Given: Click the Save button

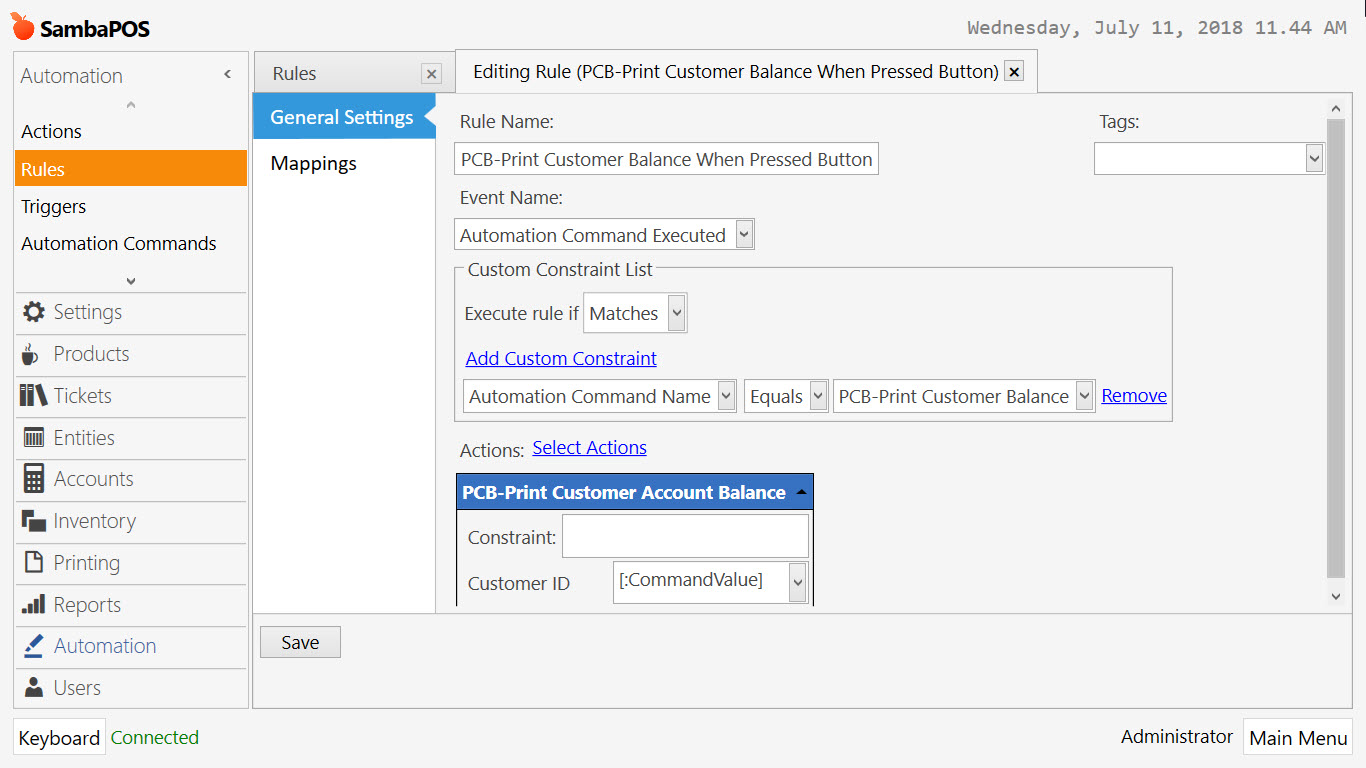Looking at the screenshot, I should (299, 641).
